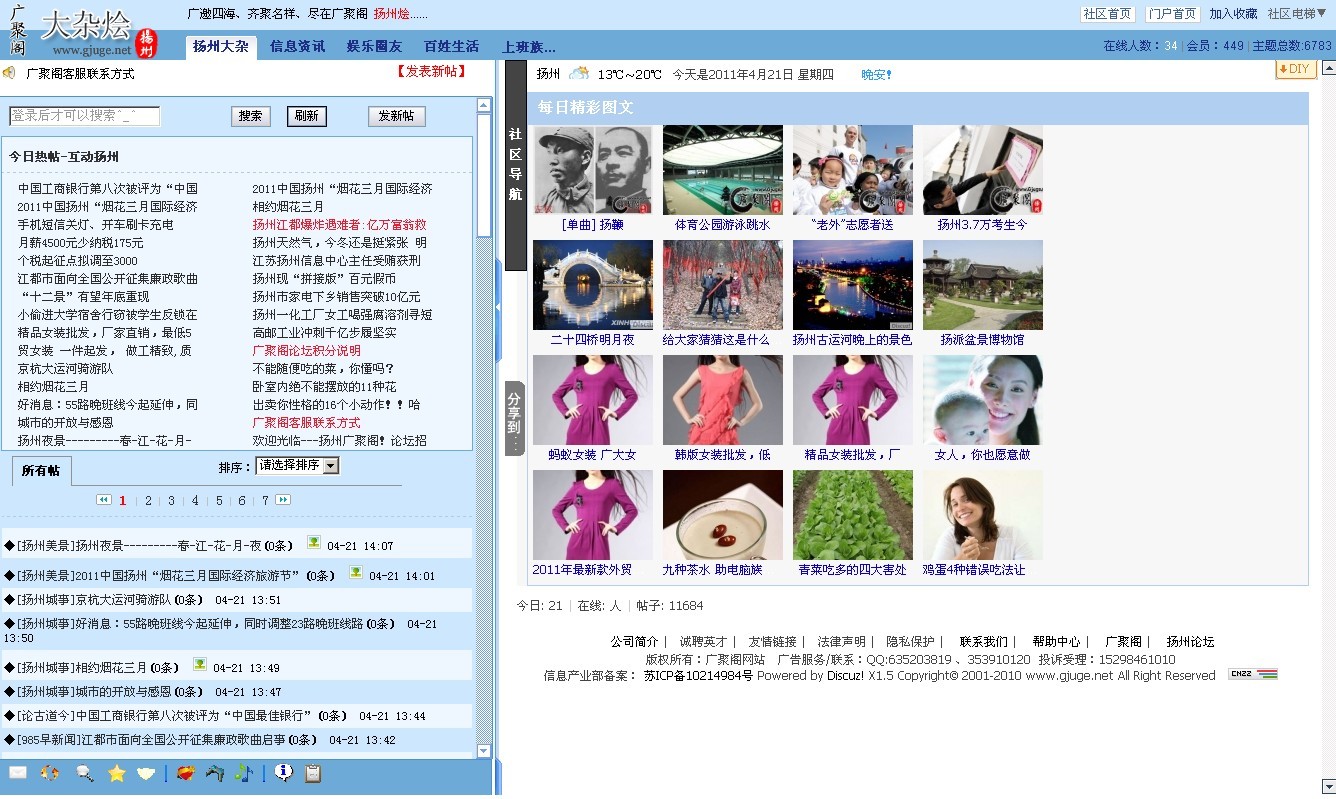Focus the 登录后才可以搜索 search input
1336x799 pixels.
85,116
